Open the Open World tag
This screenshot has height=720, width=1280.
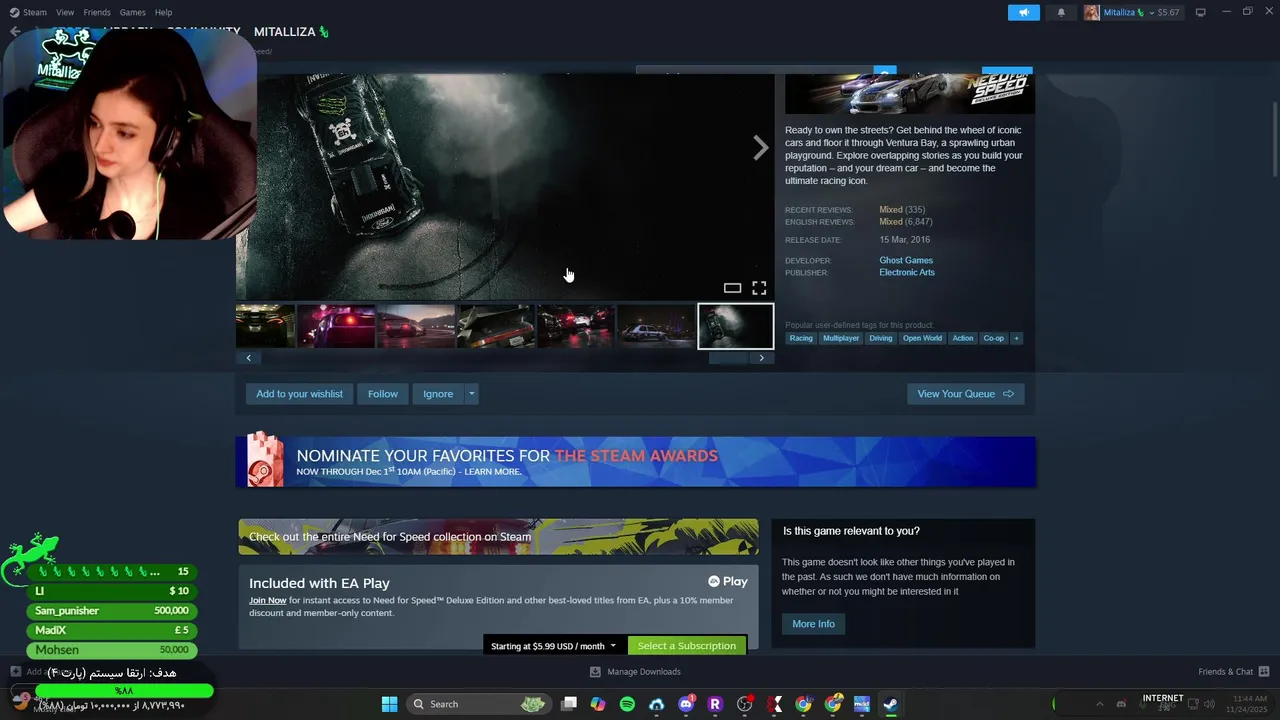tap(922, 338)
